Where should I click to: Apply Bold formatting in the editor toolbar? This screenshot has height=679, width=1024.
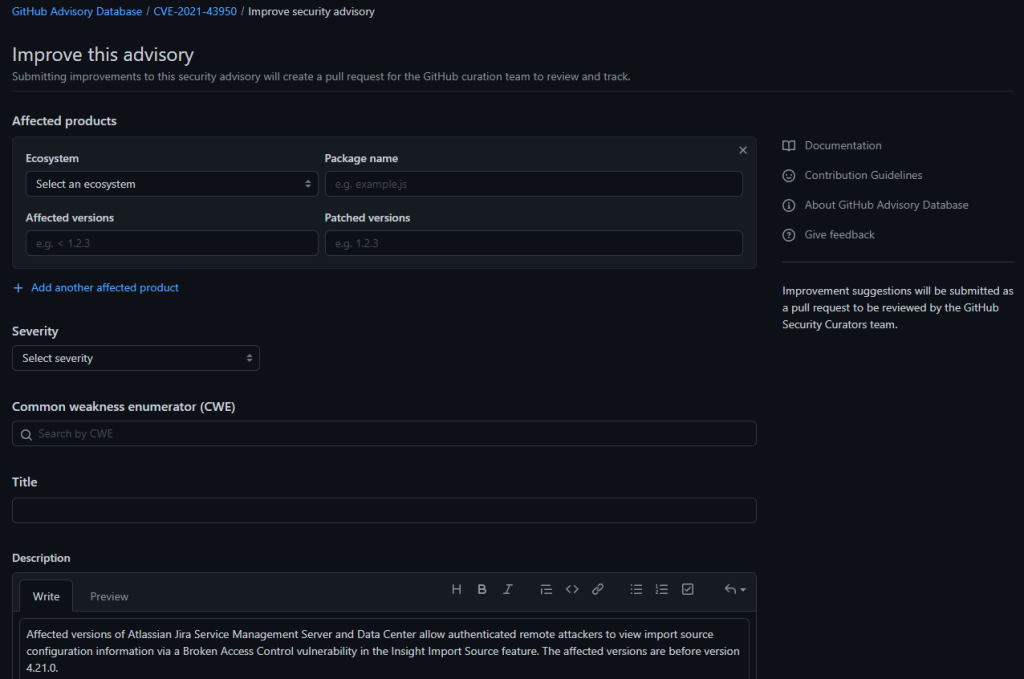(x=482, y=589)
